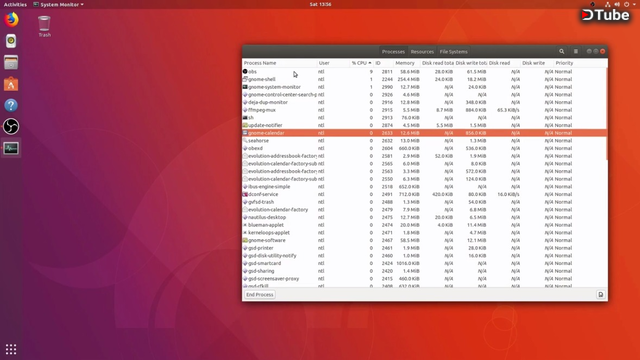Open the clock showing Sat 13:56
The image size is (640, 360).
(x=320, y=4)
